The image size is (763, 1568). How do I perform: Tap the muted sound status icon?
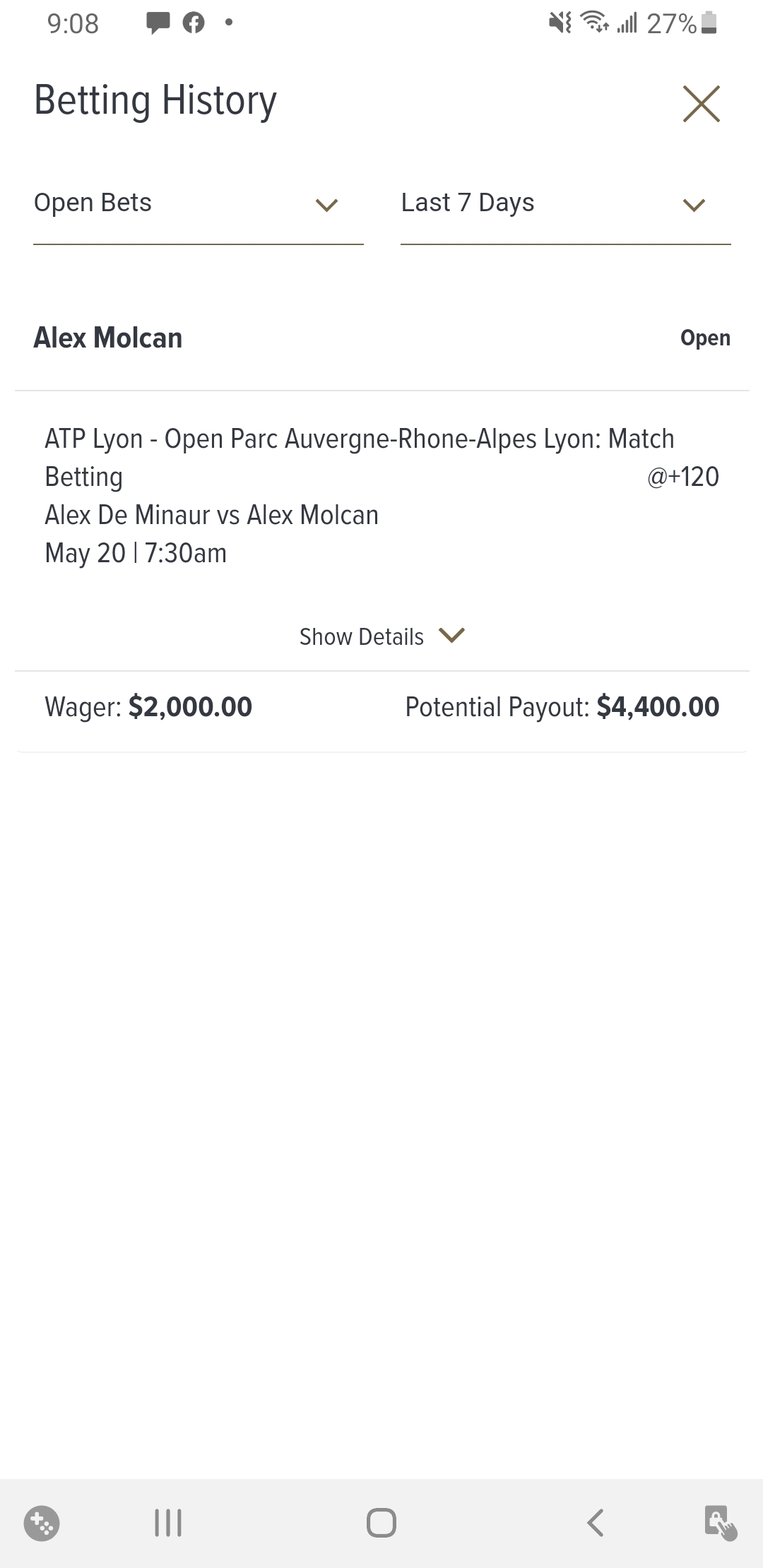coord(560,23)
